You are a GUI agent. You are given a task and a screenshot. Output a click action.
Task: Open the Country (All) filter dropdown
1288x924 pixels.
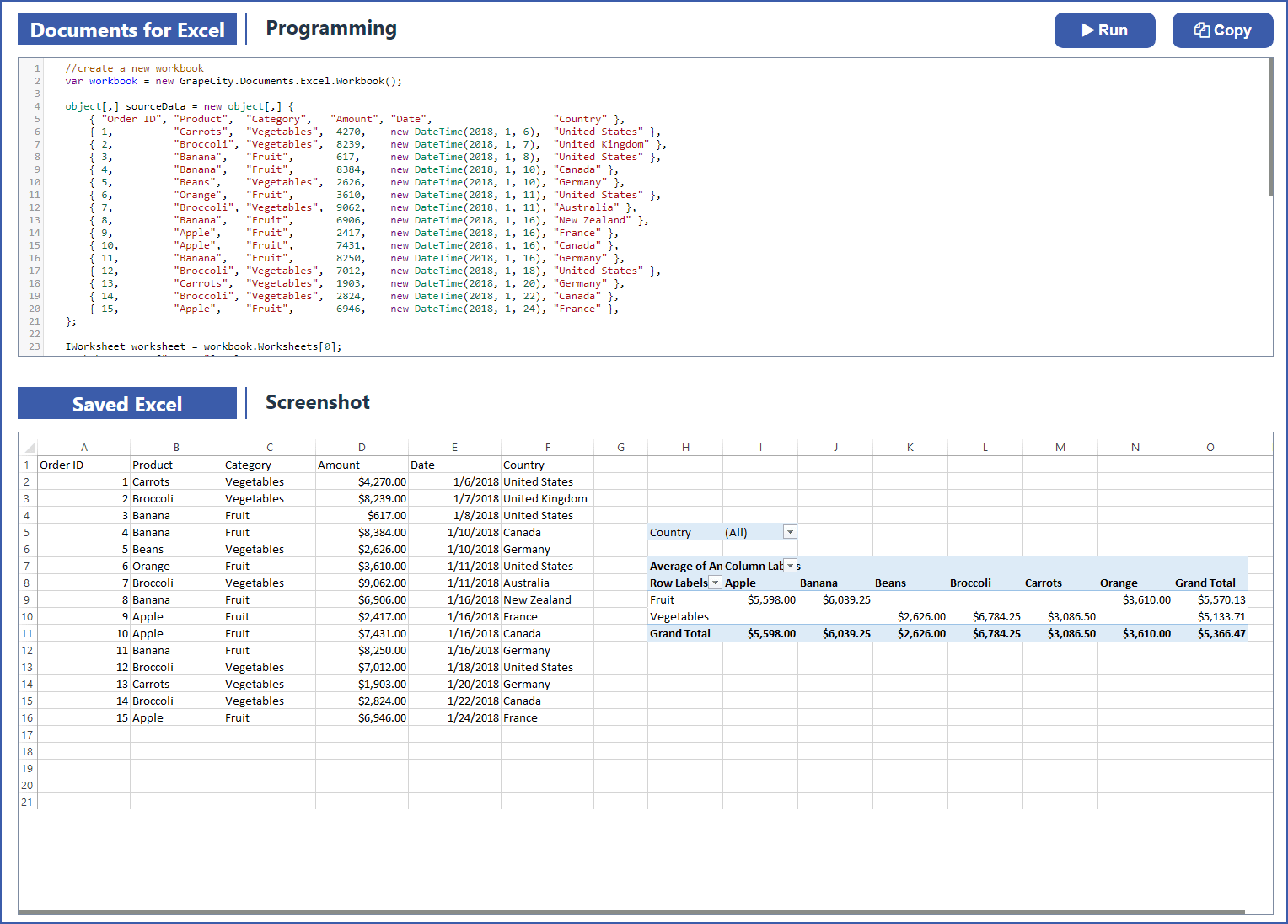pyautogui.click(x=790, y=532)
